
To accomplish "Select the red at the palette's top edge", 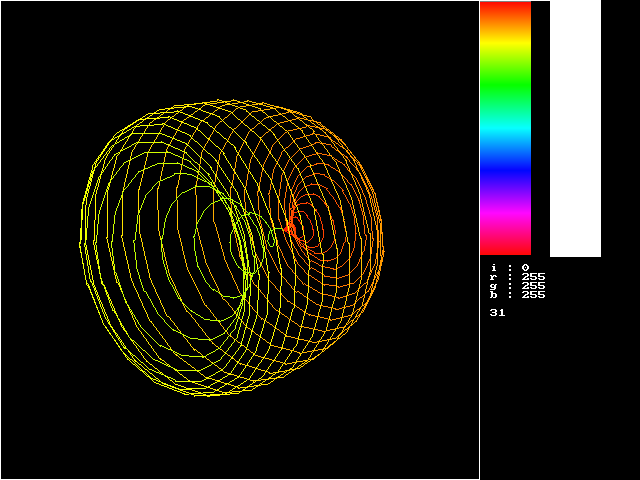I will 505,5.
